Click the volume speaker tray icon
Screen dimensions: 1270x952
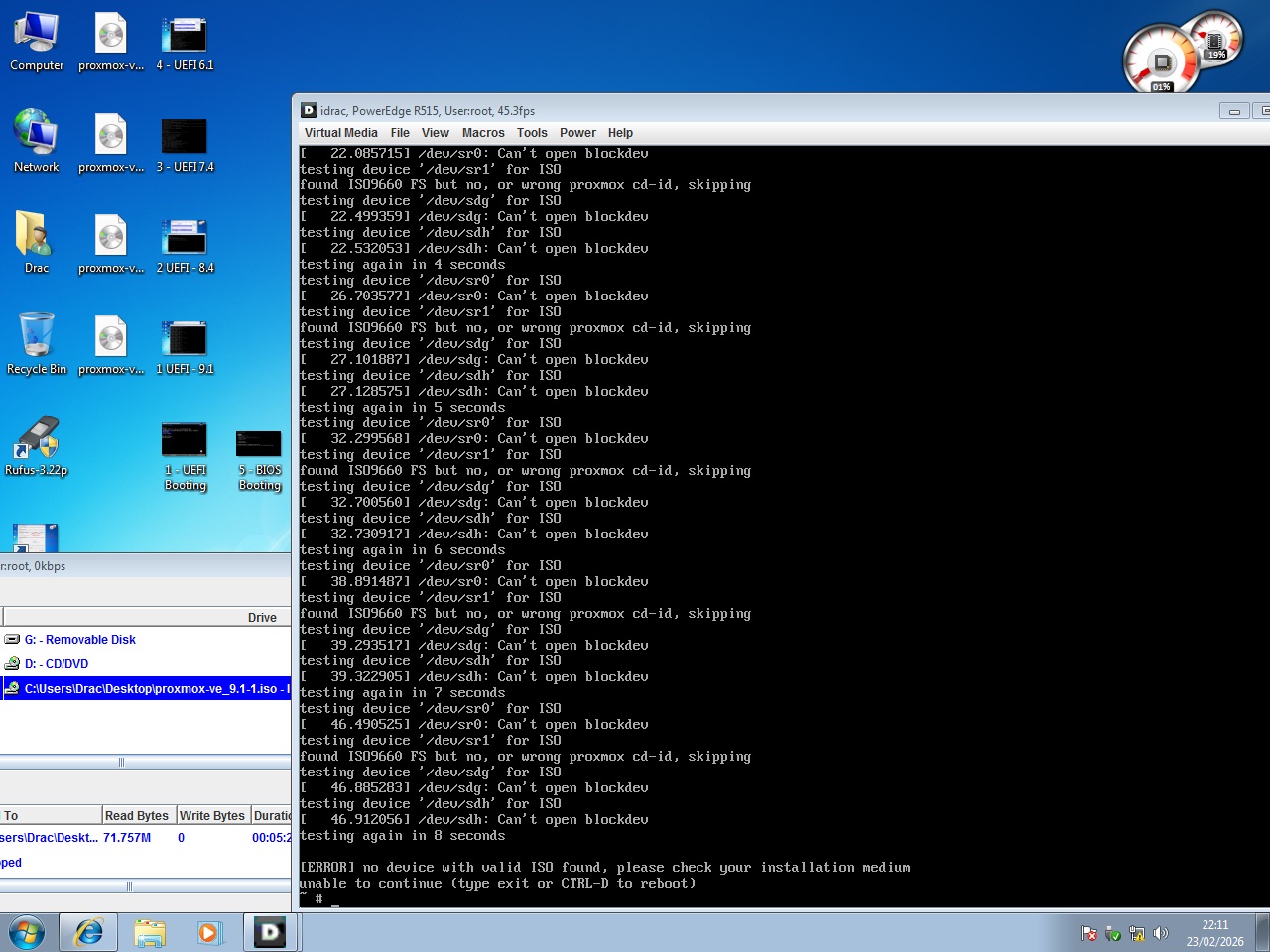1161,933
